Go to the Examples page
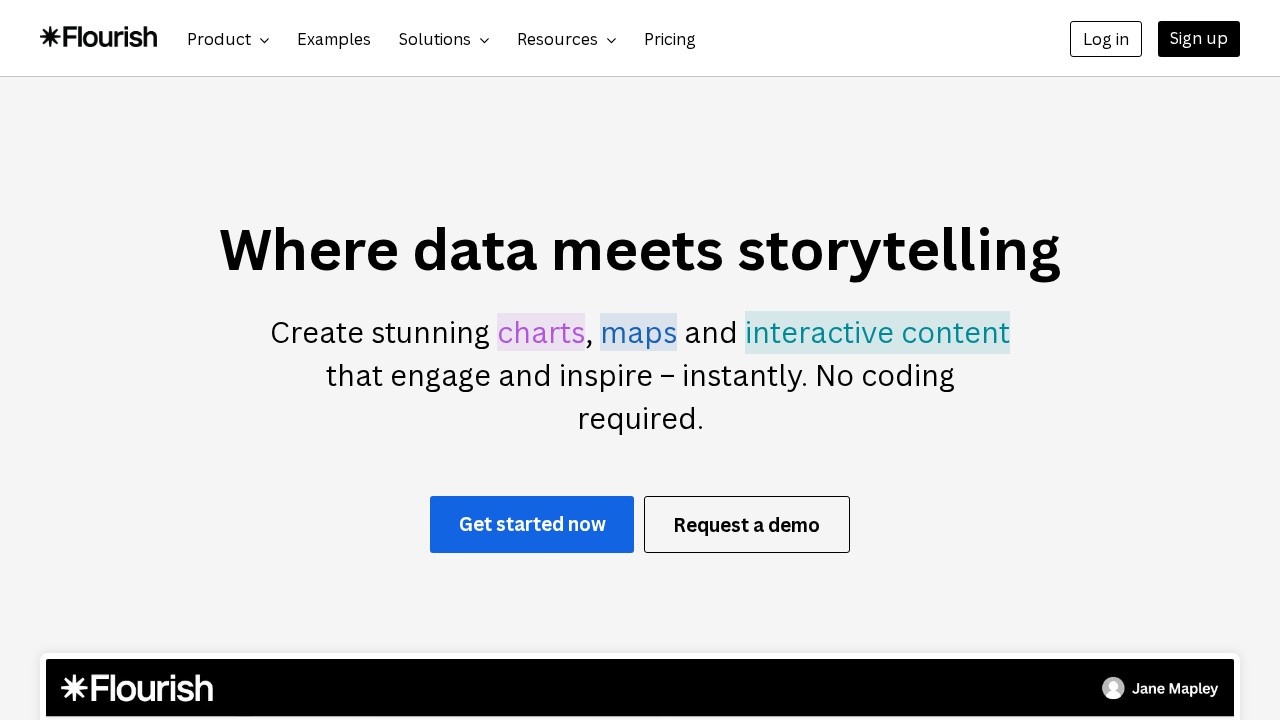 pos(333,39)
